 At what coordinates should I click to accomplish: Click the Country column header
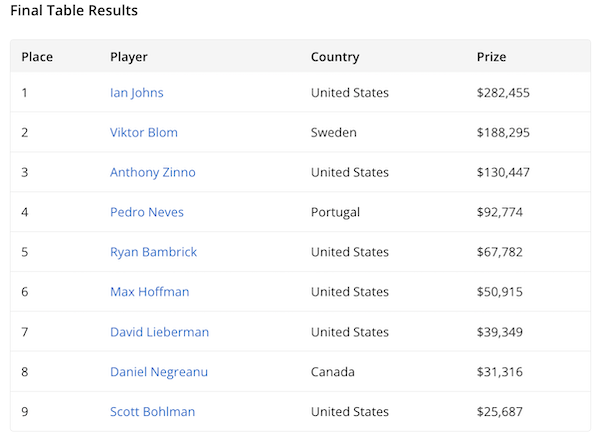tap(335, 57)
